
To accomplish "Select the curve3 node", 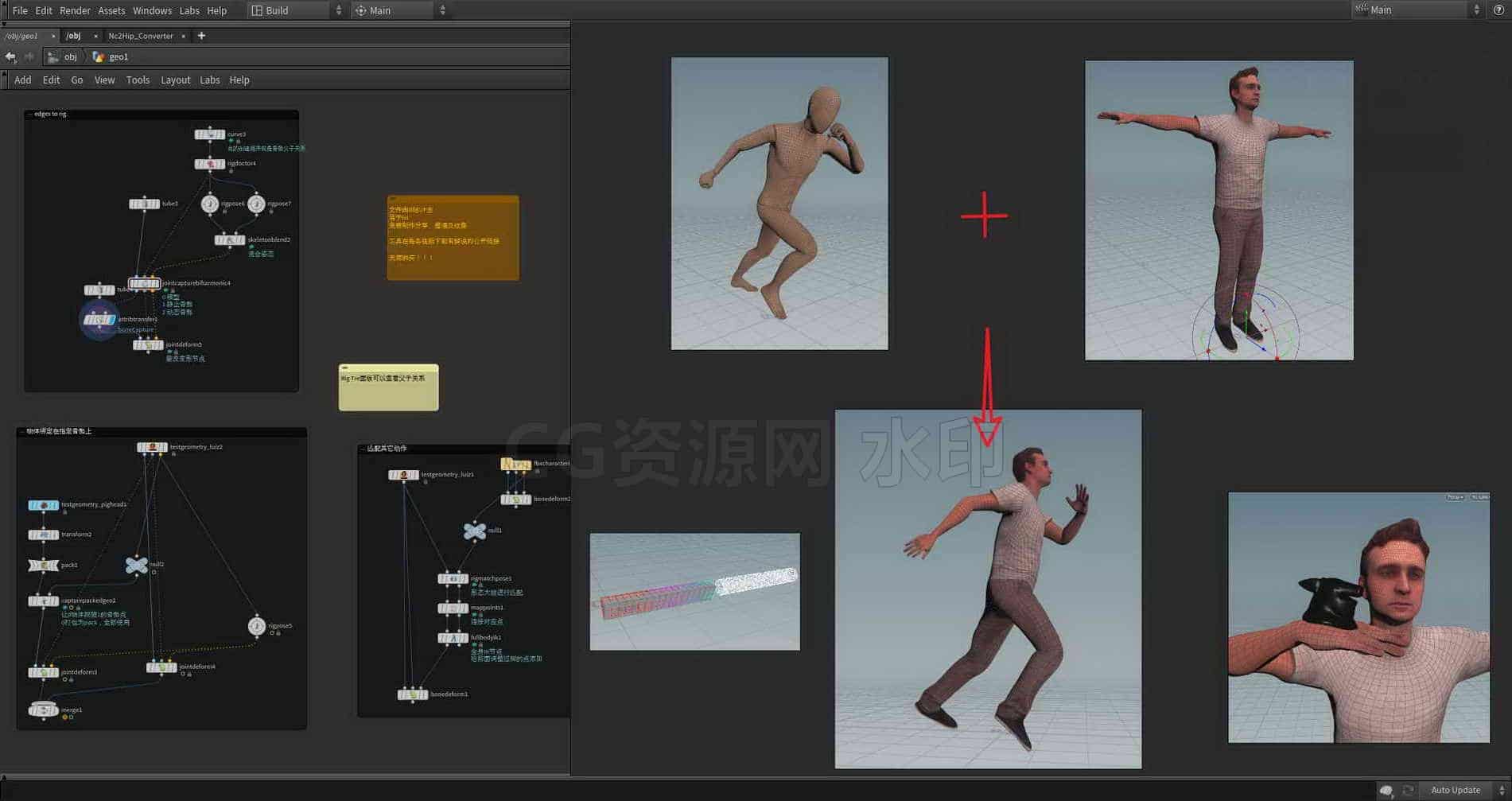I will (210, 134).
